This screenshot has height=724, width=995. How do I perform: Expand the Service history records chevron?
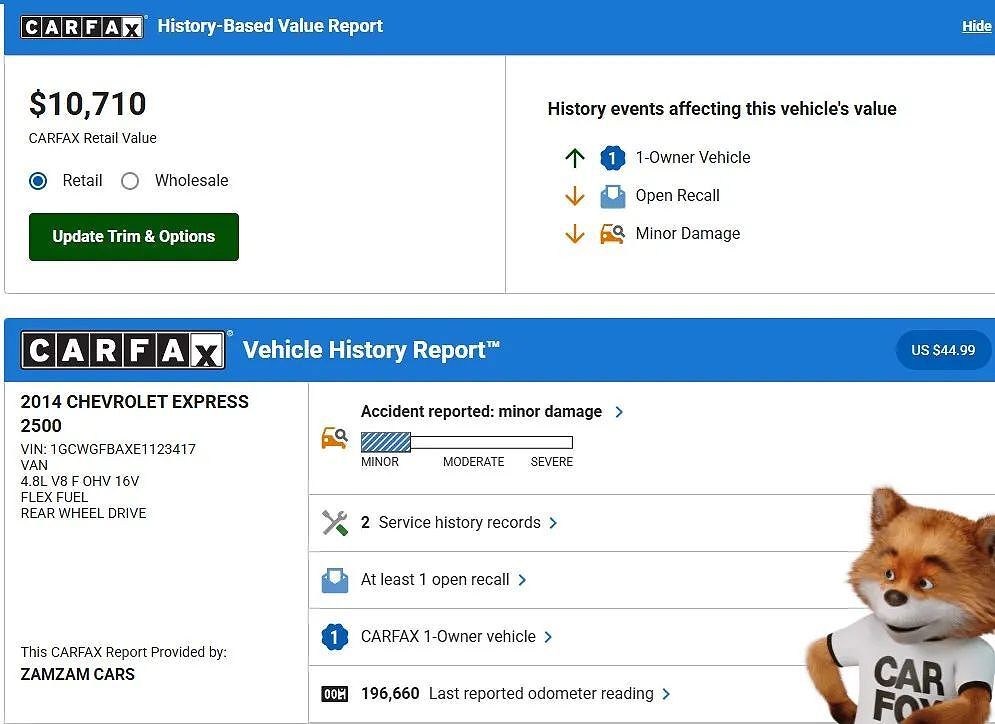tap(554, 523)
